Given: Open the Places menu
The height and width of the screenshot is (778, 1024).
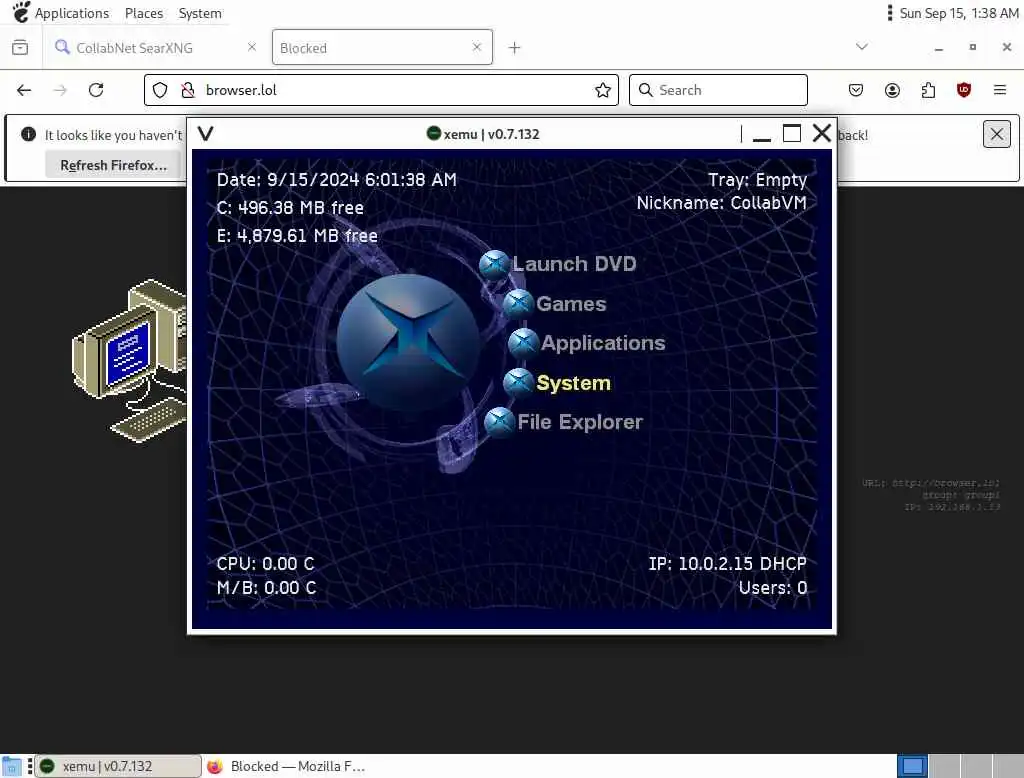Looking at the screenshot, I should [144, 13].
